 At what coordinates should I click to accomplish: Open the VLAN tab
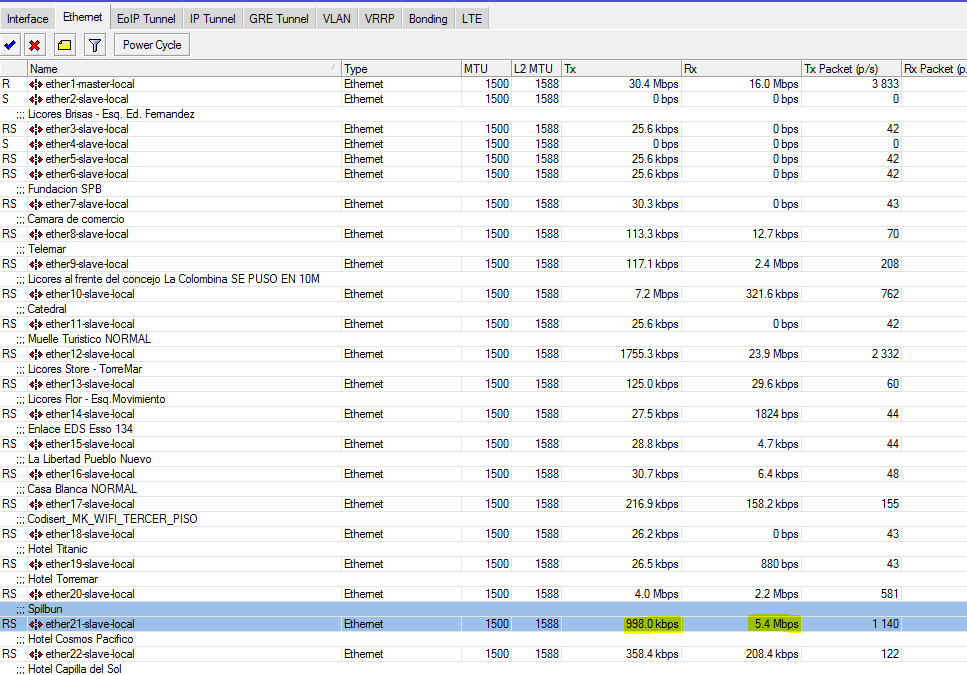337,18
